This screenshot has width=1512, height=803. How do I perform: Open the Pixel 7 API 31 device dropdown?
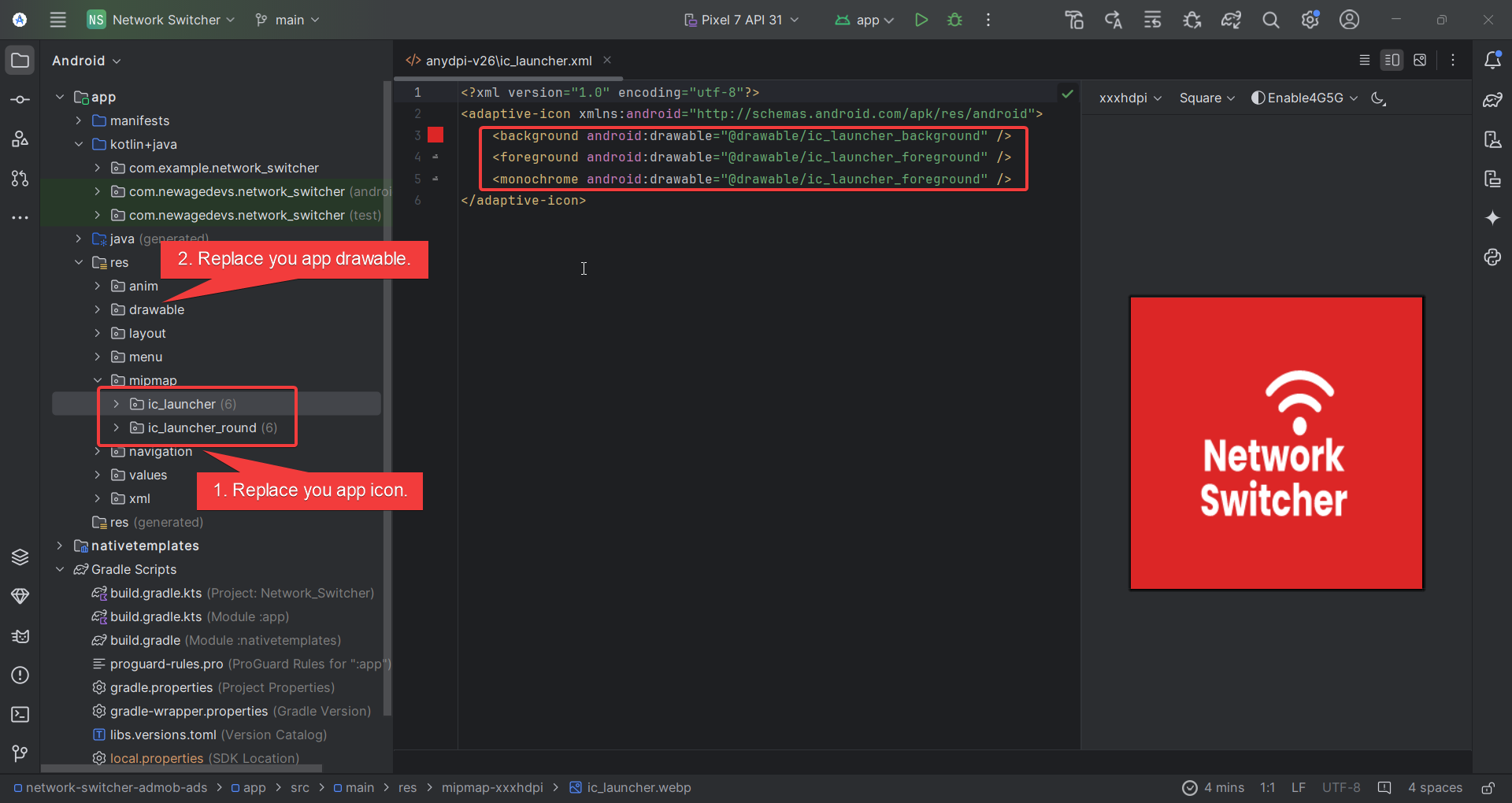coord(741,20)
